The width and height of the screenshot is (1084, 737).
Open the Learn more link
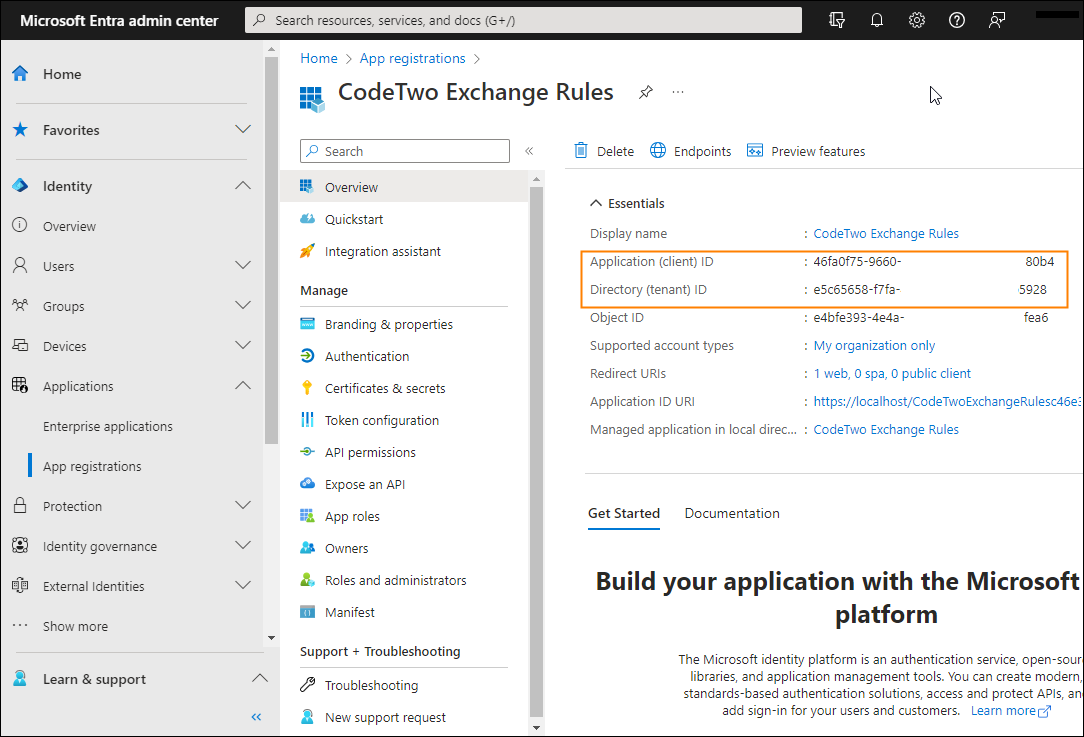1011,711
